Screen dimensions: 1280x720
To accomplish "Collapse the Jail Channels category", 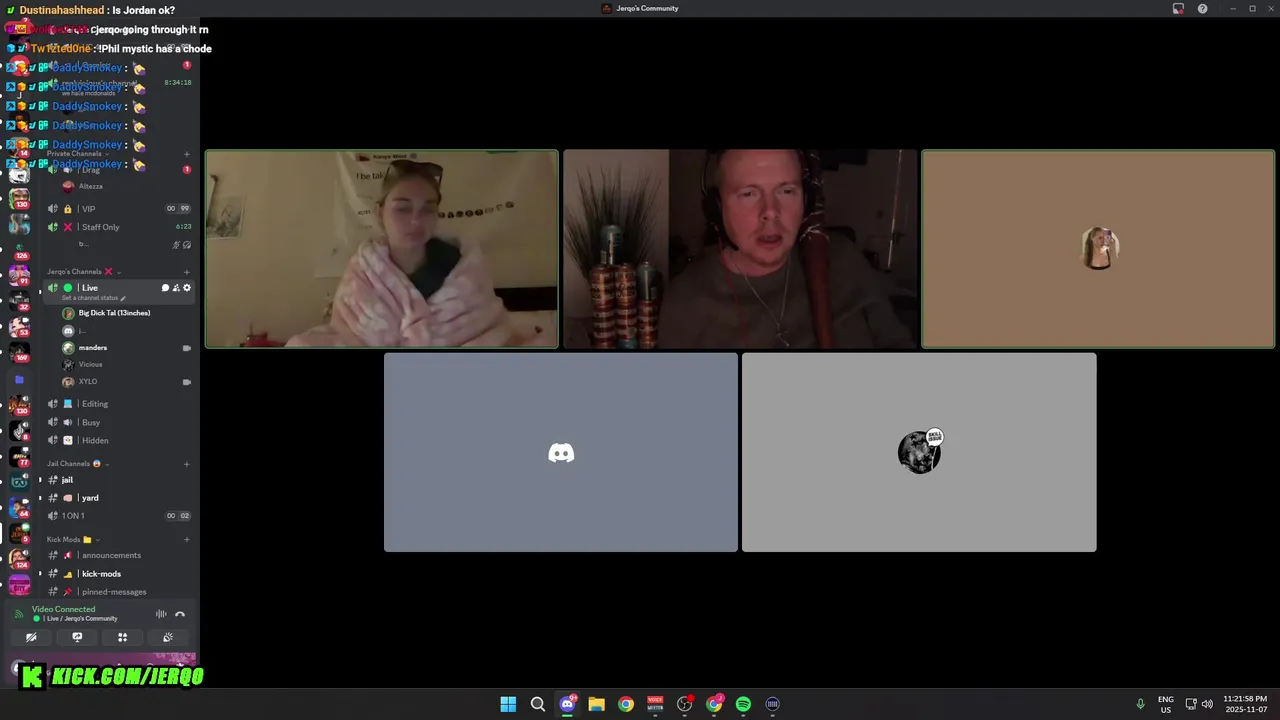I will (78, 464).
